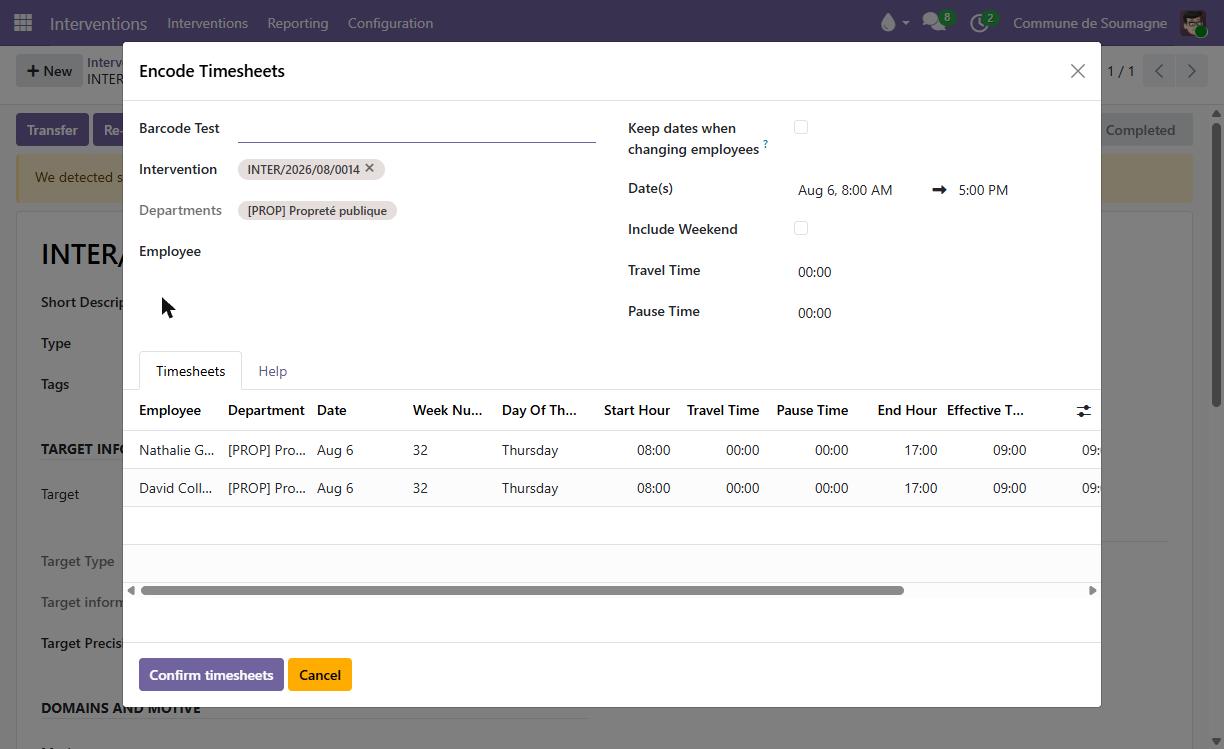Remove the INTER/2026/08/0014 tag
This screenshot has width=1224, height=749.
[x=369, y=168]
